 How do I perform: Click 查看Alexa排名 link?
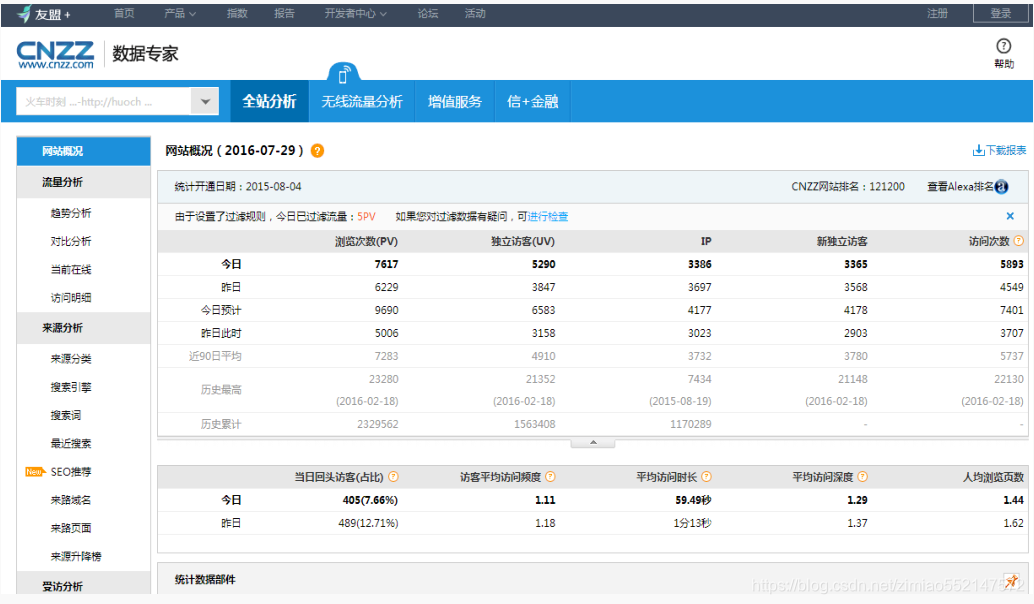[x=960, y=187]
